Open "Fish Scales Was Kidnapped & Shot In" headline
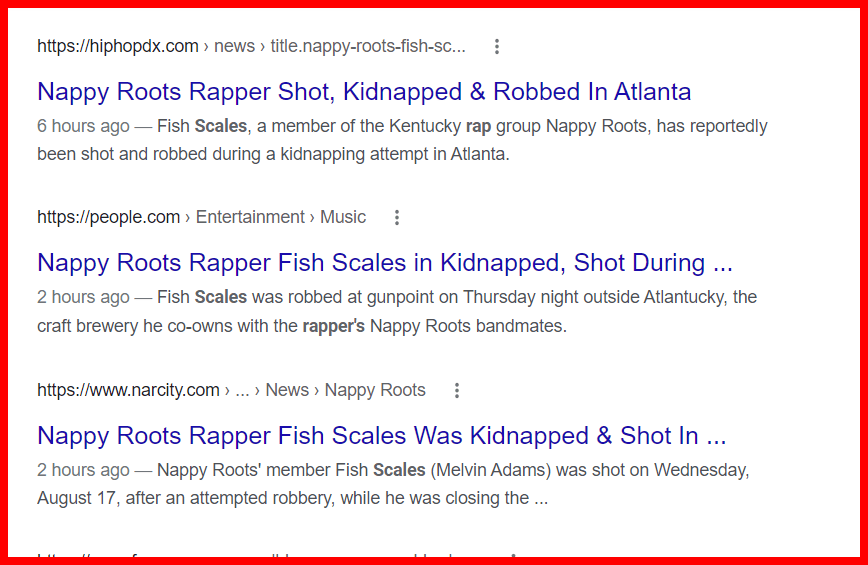868x565 pixels. pyautogui.click(x=381, y=436)
